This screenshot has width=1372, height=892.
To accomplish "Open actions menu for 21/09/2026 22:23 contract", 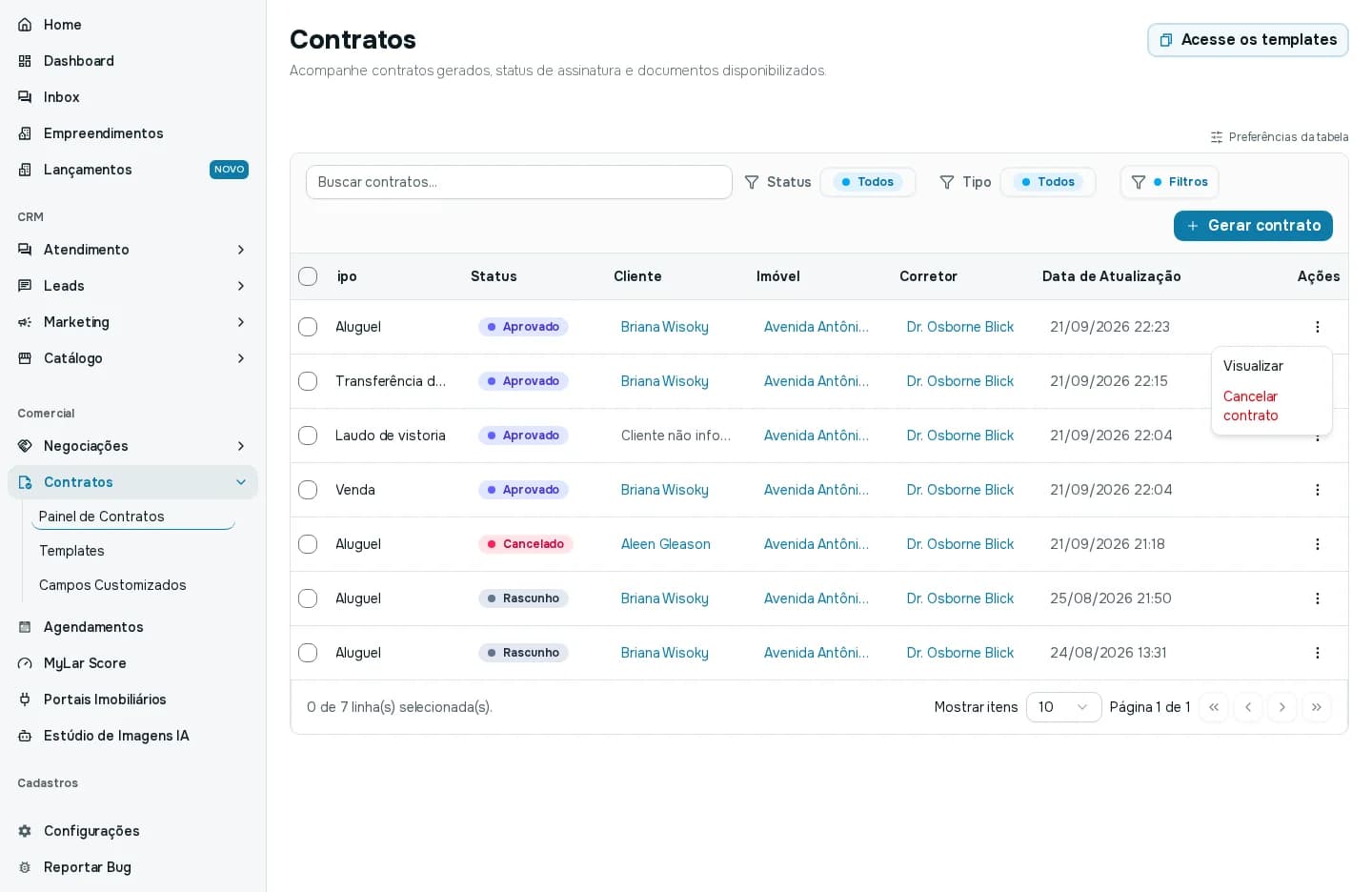I will [1318, 327].
